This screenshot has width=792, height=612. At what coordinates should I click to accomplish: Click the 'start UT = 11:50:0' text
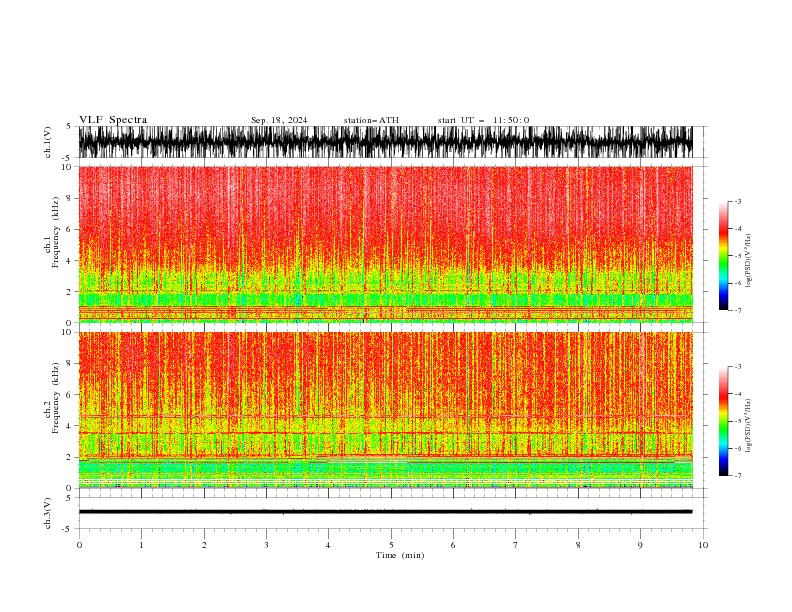click(483, 120)
